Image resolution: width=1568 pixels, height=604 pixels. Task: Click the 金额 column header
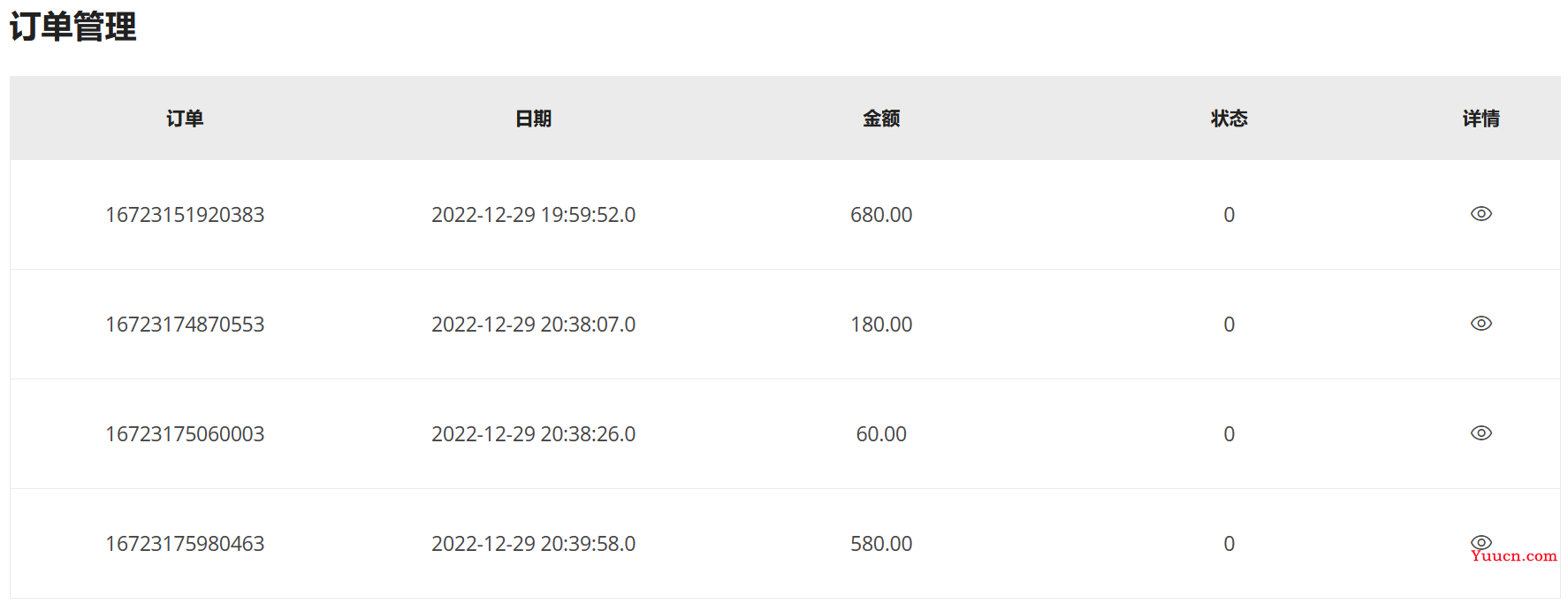[x=881, y=119]
